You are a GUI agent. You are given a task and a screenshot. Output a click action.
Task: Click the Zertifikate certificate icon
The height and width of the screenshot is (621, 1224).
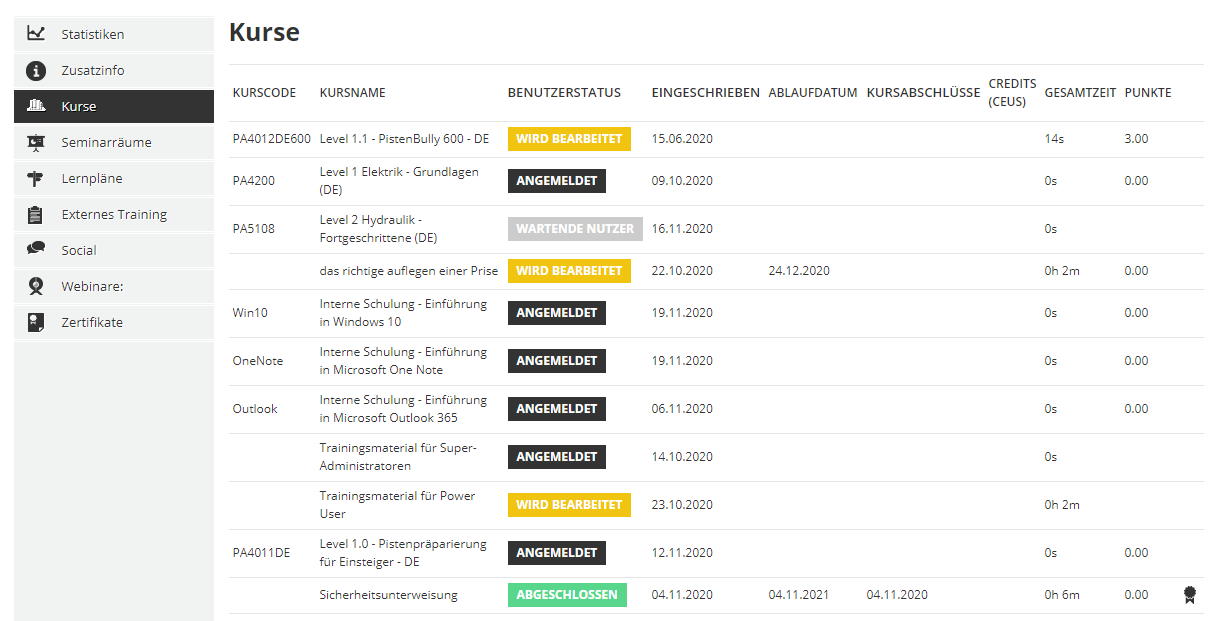pyautogui.click(x=36, y=322)
